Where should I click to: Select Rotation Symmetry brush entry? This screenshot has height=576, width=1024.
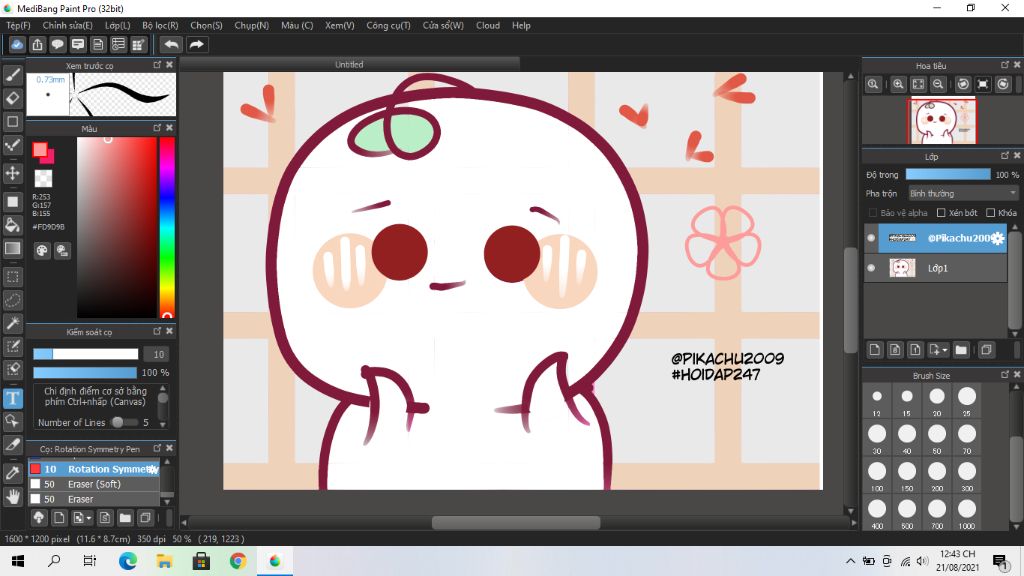94,469
